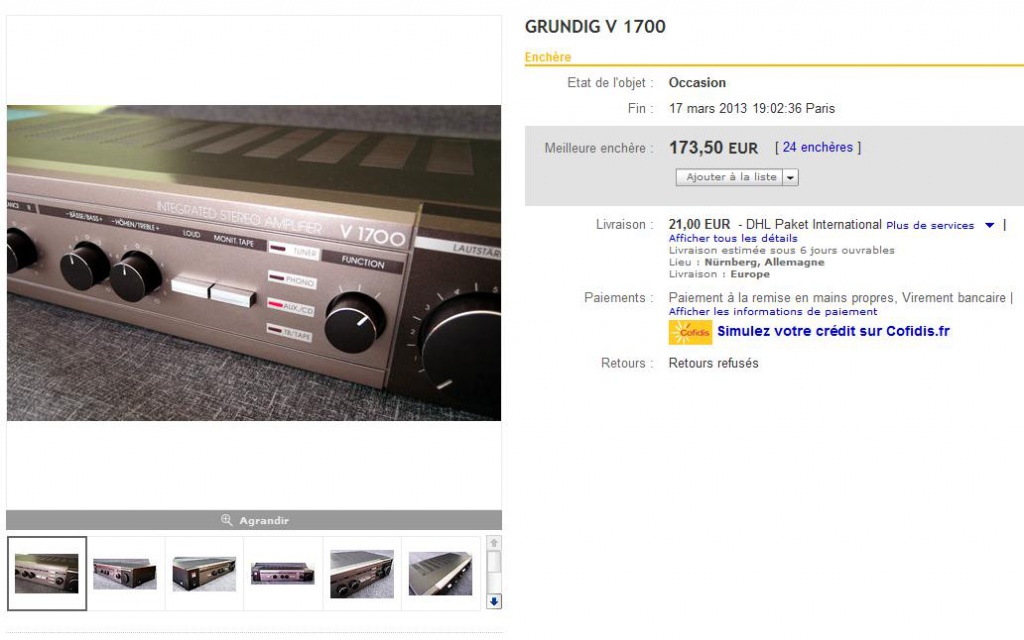Click the Cofidis logo icon
This screenshot has height=640, width=1024.
690,332
